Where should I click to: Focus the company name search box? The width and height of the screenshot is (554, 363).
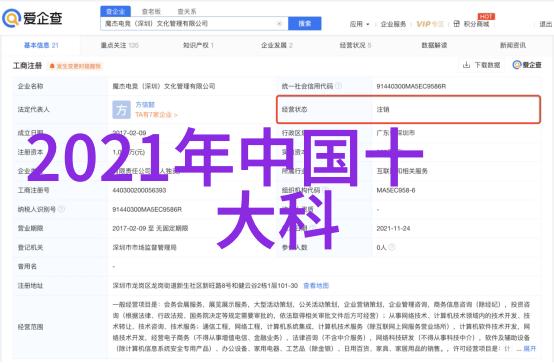(x=194, y=24)
